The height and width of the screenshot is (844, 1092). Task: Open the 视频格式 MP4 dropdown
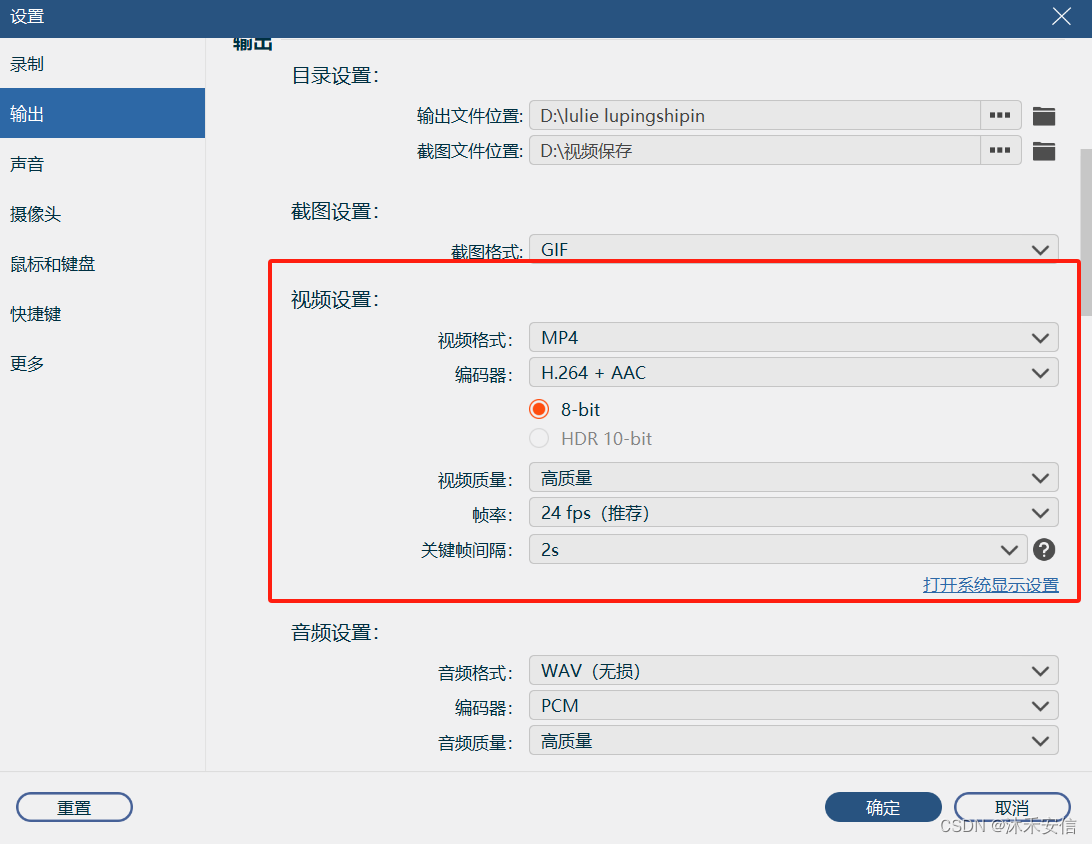(794, 338)
